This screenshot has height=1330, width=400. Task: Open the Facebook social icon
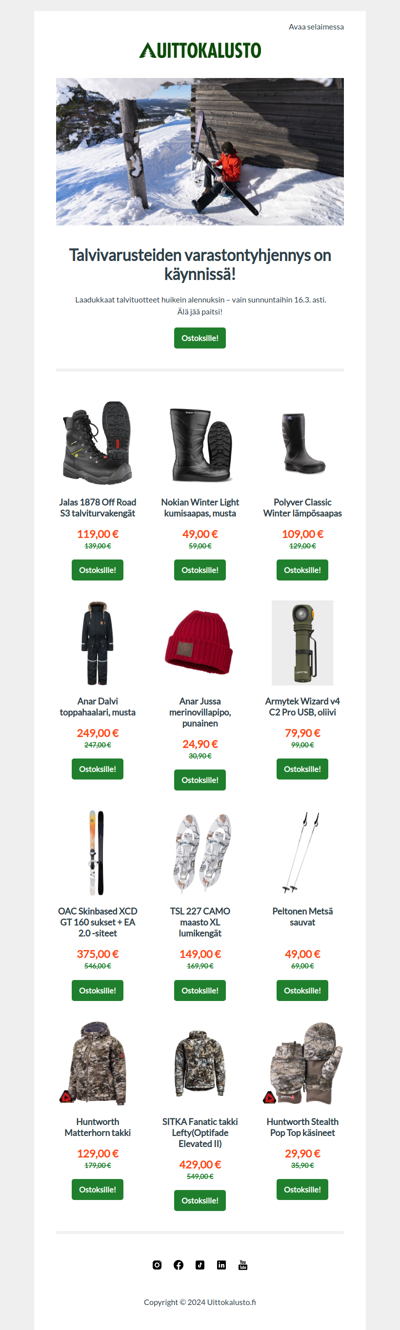point(179,1265)
